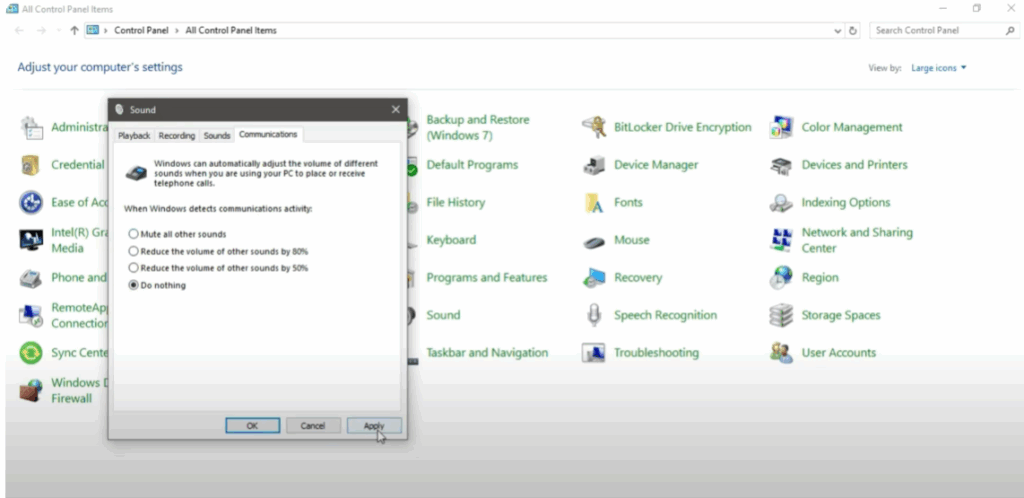Choose Reduce other sounds by 80%
Screen dimensions: 1024x498
tap(134, 251)
